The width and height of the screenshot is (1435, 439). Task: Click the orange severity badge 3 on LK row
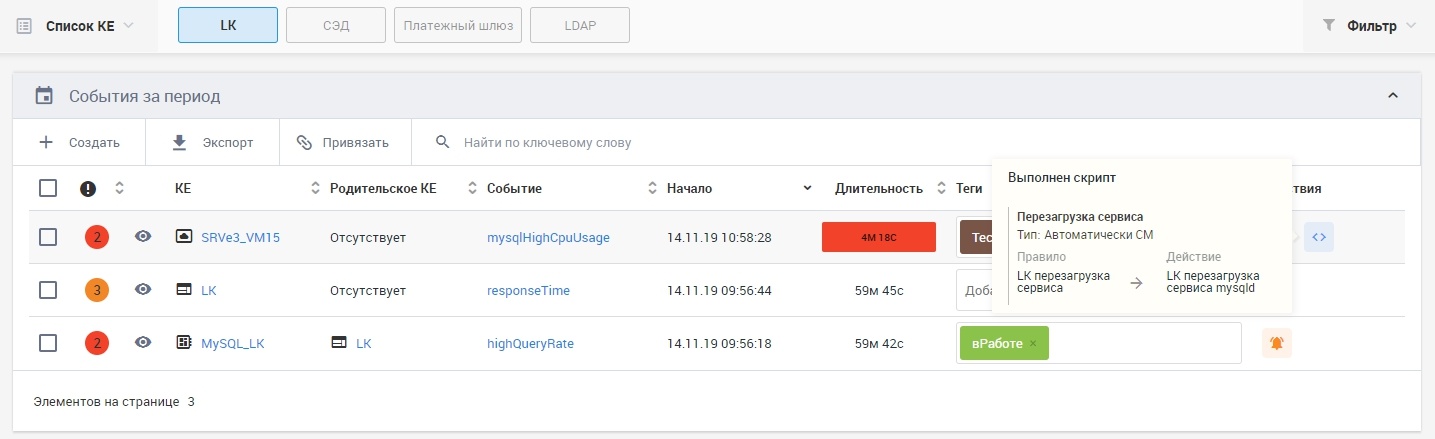coord(97,290)
